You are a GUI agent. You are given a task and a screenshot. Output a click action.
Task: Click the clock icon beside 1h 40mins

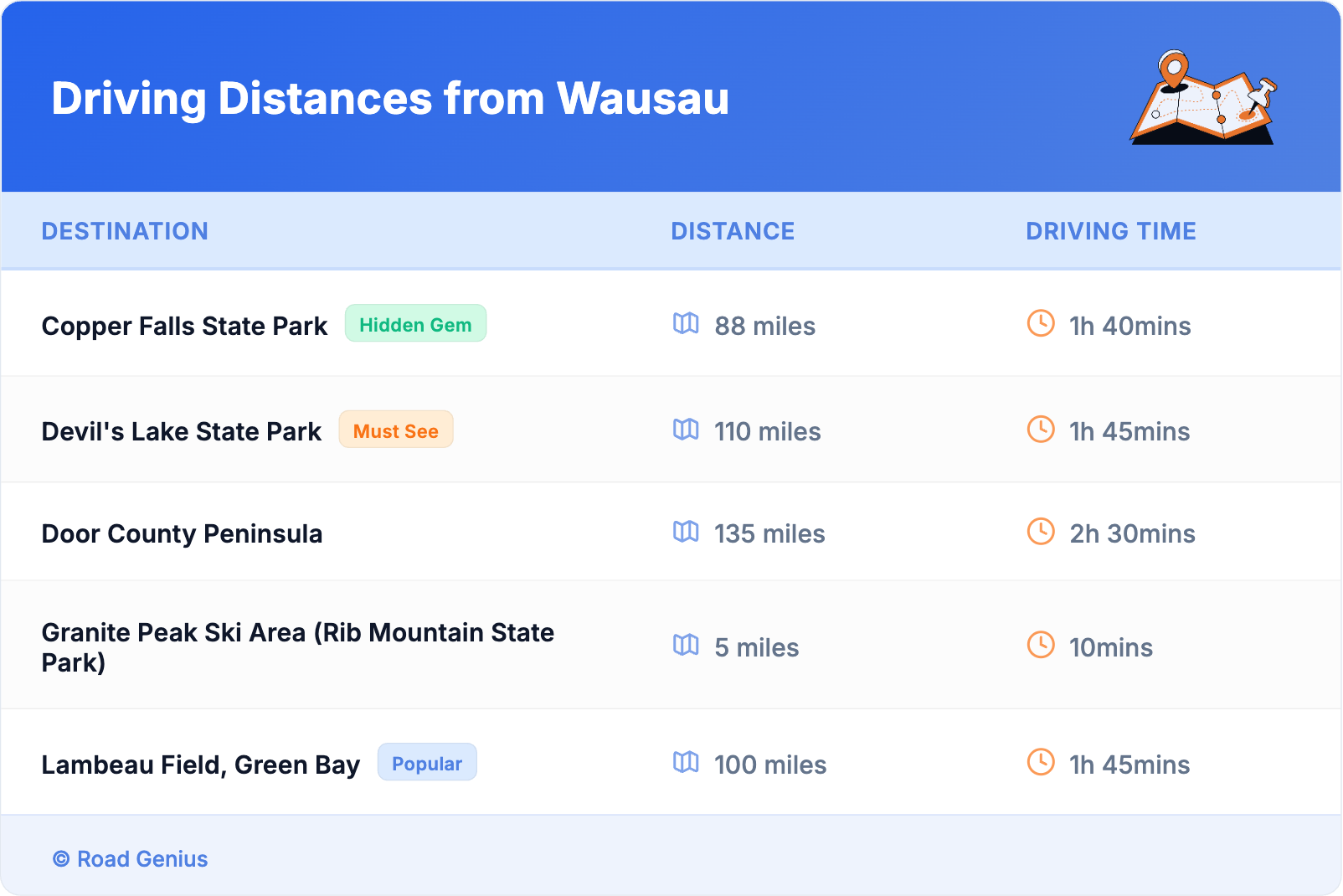(1041, 323)
